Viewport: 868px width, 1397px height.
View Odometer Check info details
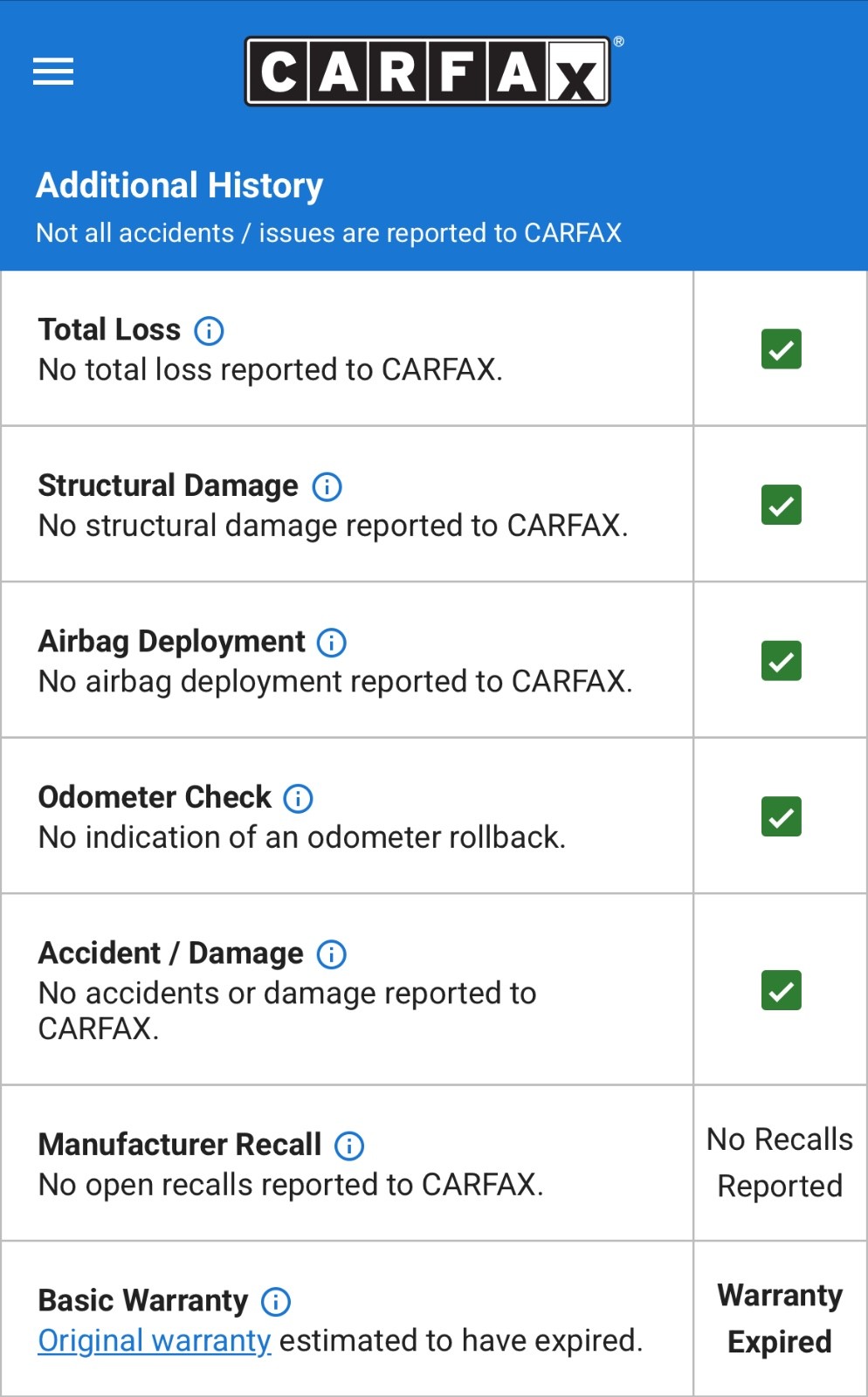point(299,798)
